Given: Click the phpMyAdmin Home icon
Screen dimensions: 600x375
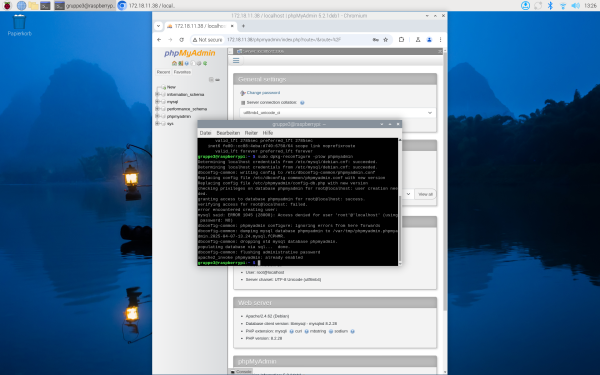Looking at the screenshot, I should coord(174,63).
